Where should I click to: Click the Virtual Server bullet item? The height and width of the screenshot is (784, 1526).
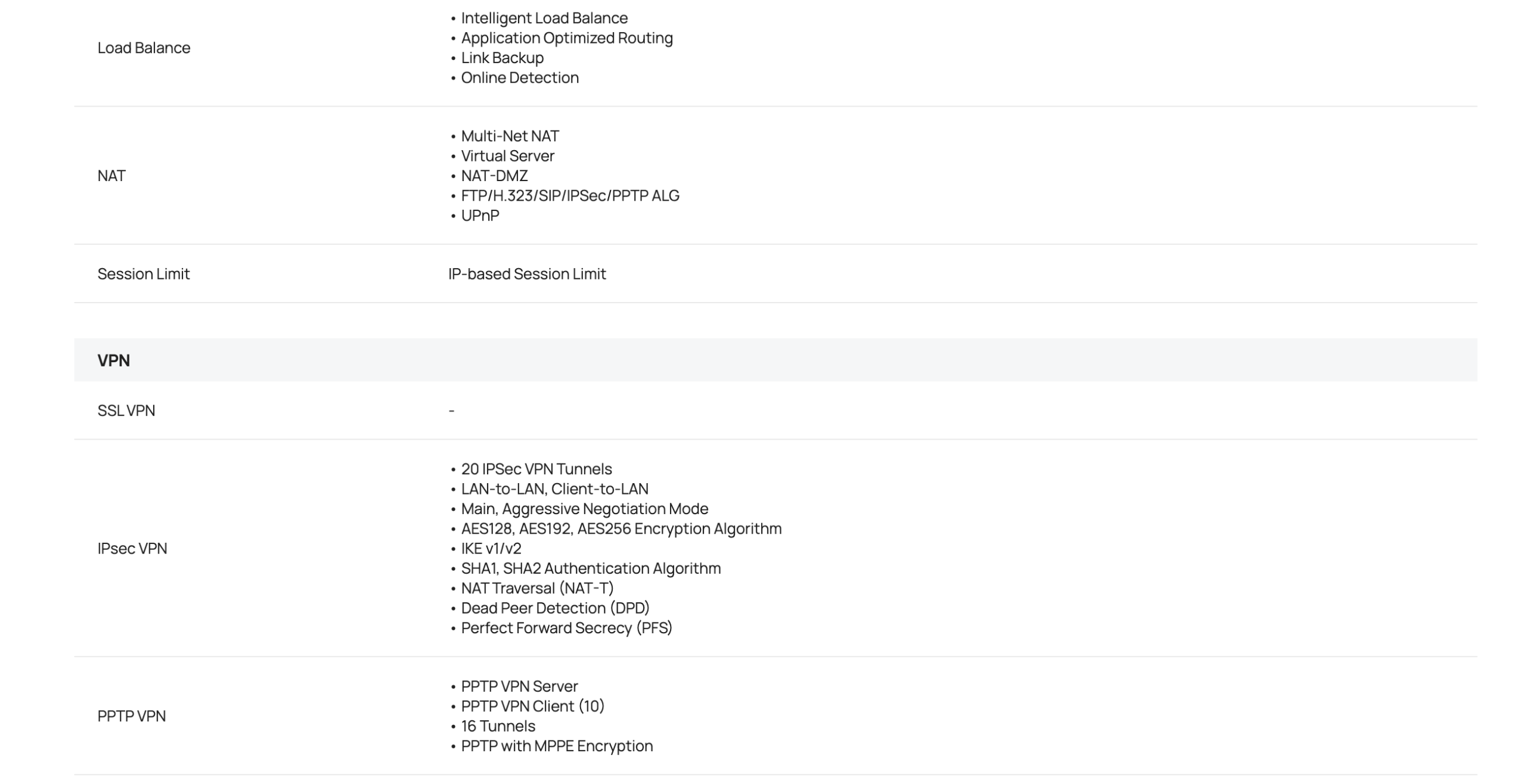click(x=507, y=156)
